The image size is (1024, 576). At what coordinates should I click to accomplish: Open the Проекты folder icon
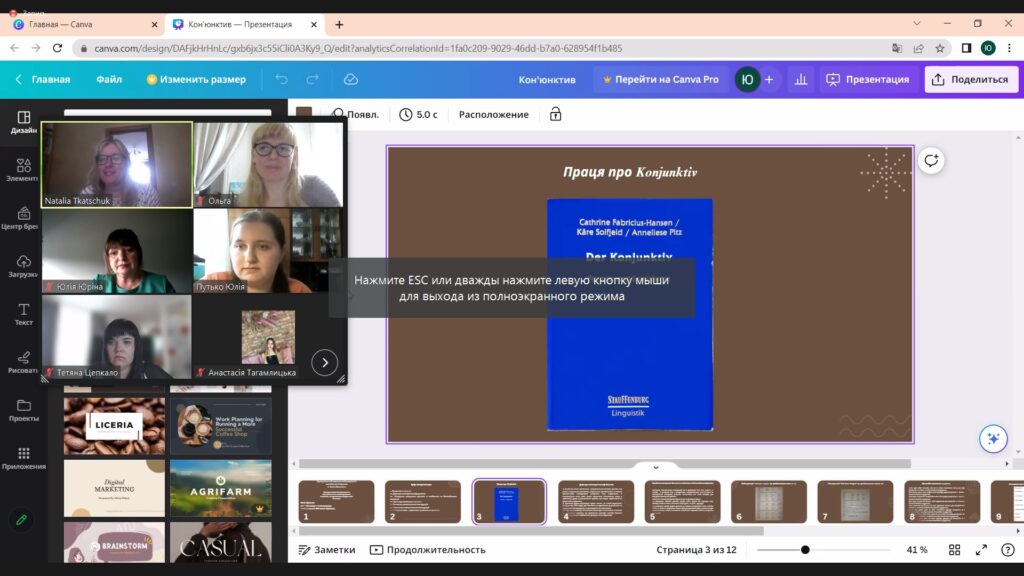click(x=24, y=410)
